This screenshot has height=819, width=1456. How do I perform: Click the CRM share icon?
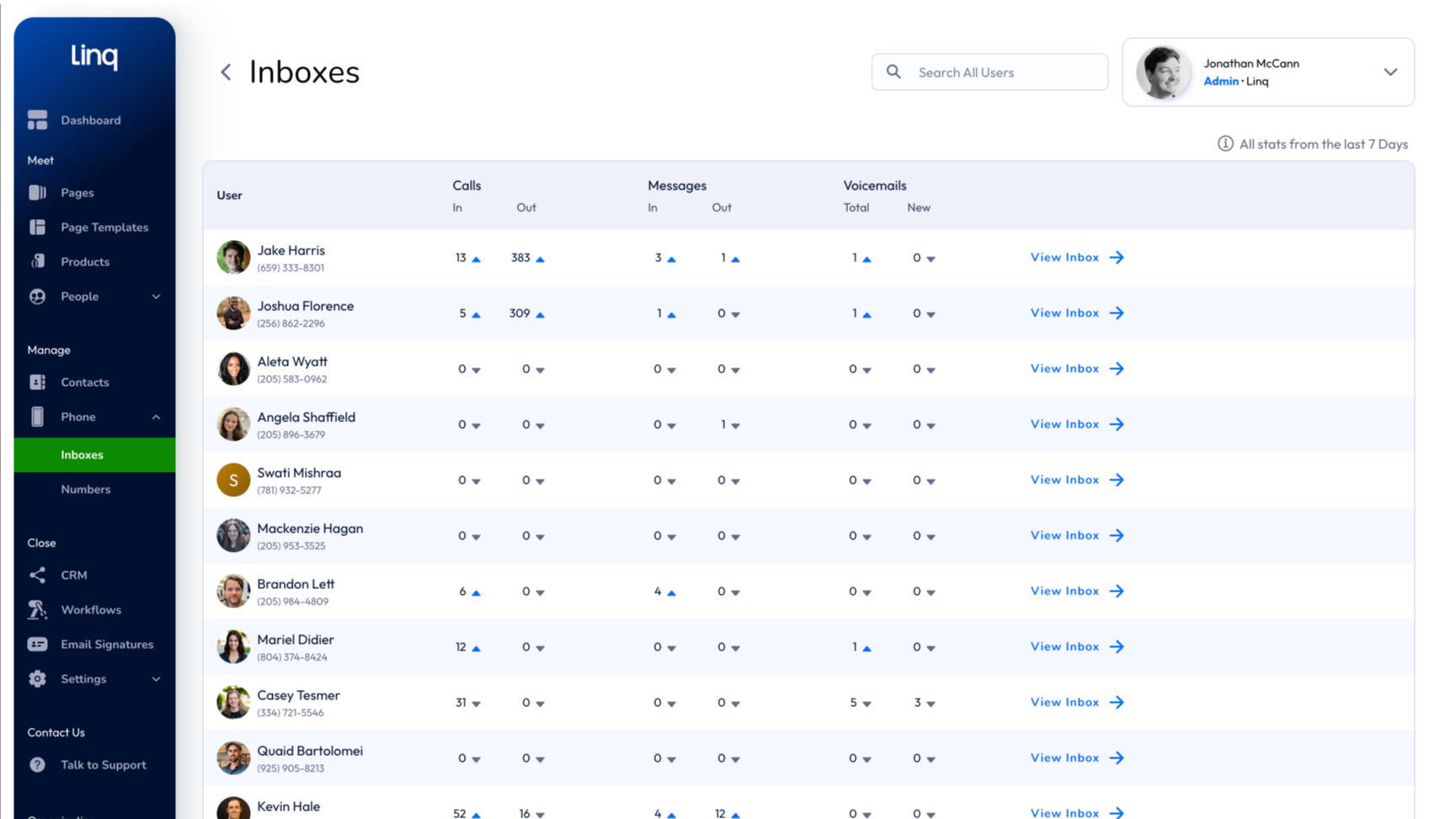(x=37, y=575)
